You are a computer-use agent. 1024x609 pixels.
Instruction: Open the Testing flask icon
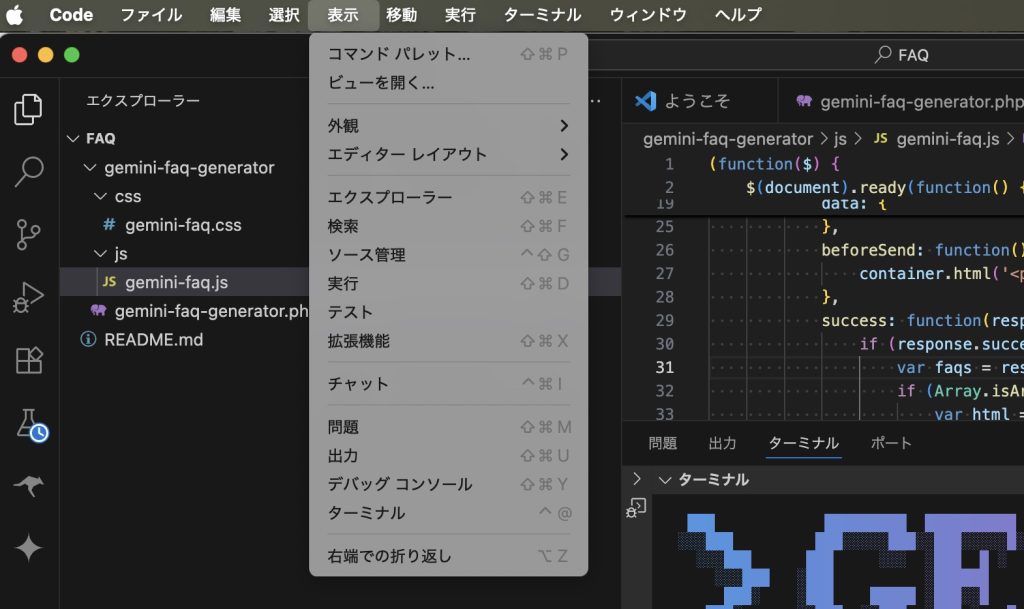[x=30, y=424]
